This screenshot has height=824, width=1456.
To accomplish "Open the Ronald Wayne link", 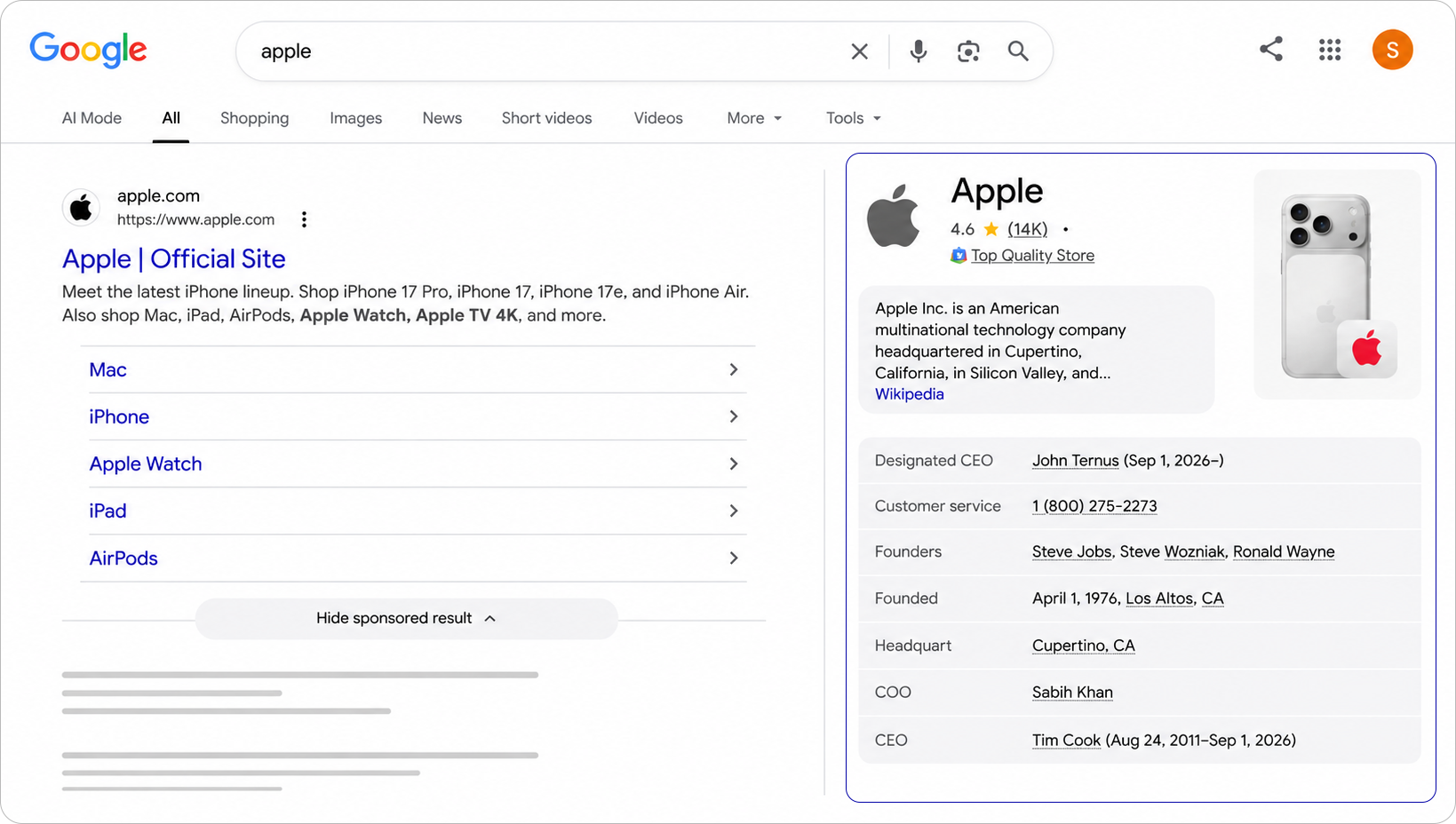I will coord(1284,551).
